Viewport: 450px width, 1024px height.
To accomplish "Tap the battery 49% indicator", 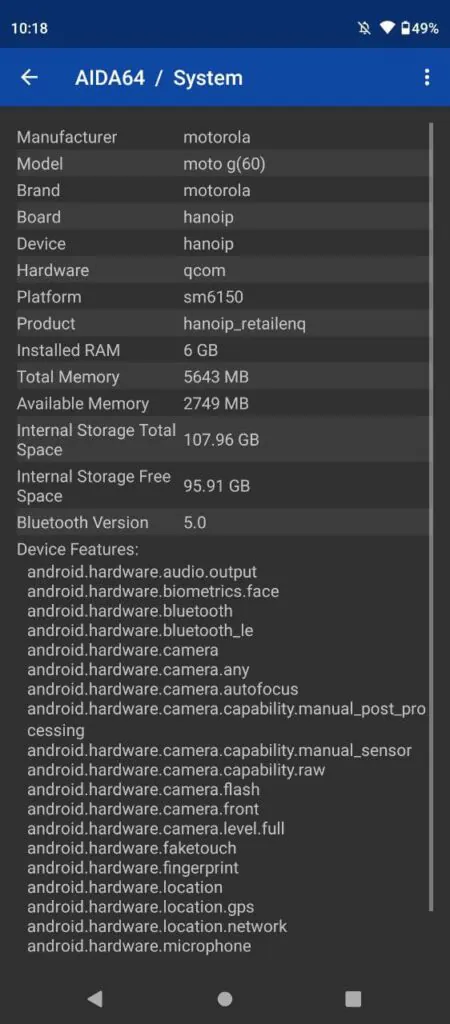I will (419, 28).
